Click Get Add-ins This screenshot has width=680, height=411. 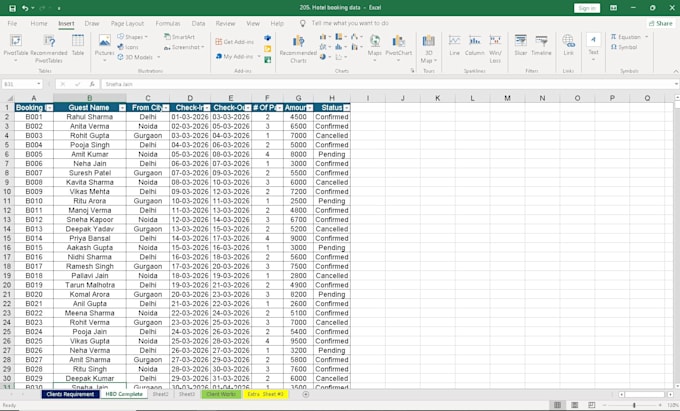click(235, 42)
